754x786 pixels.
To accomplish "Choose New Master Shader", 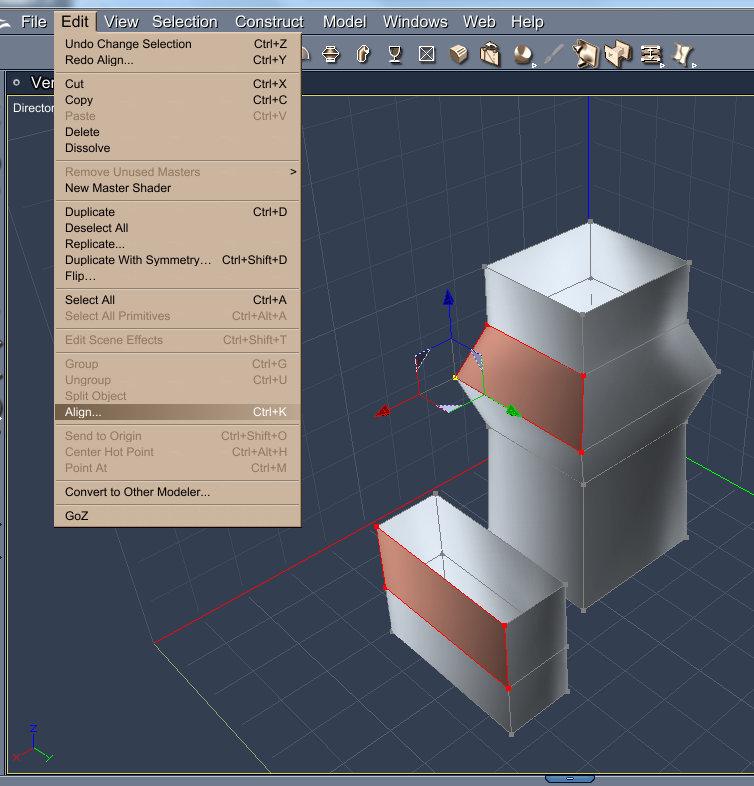I will click(177, 188).
